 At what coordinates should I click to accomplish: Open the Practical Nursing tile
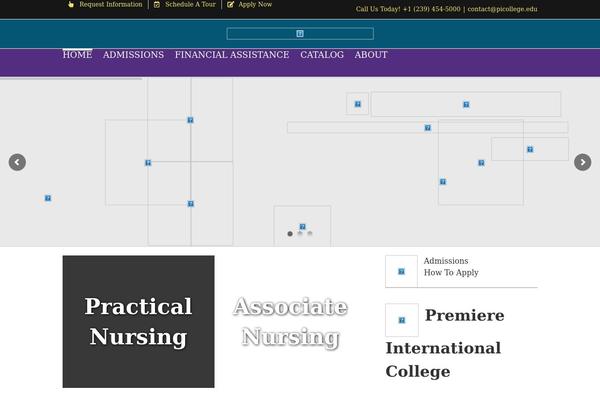tap(138, 321)
